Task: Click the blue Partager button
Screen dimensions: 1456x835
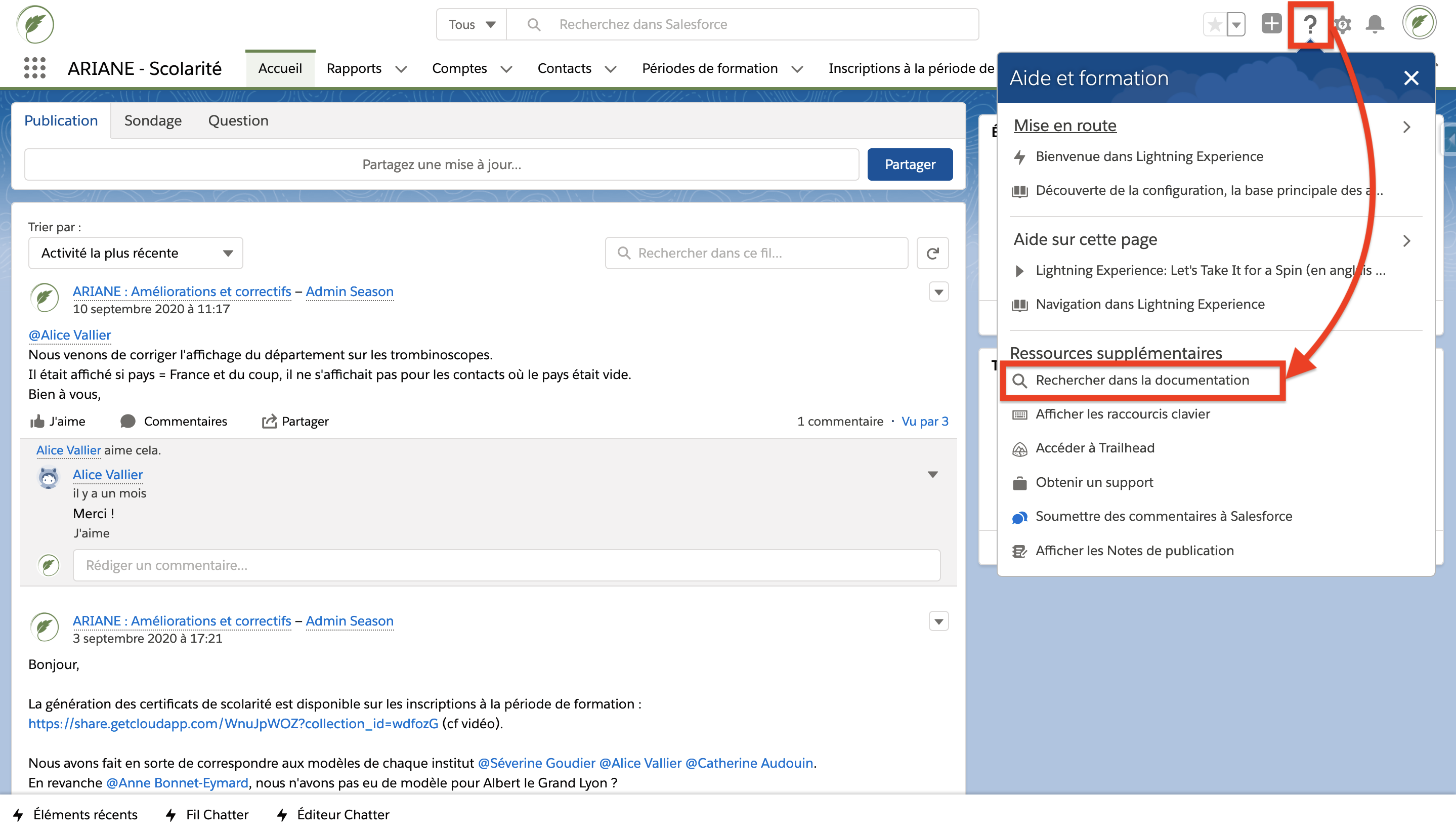Action: pos(910,164)
